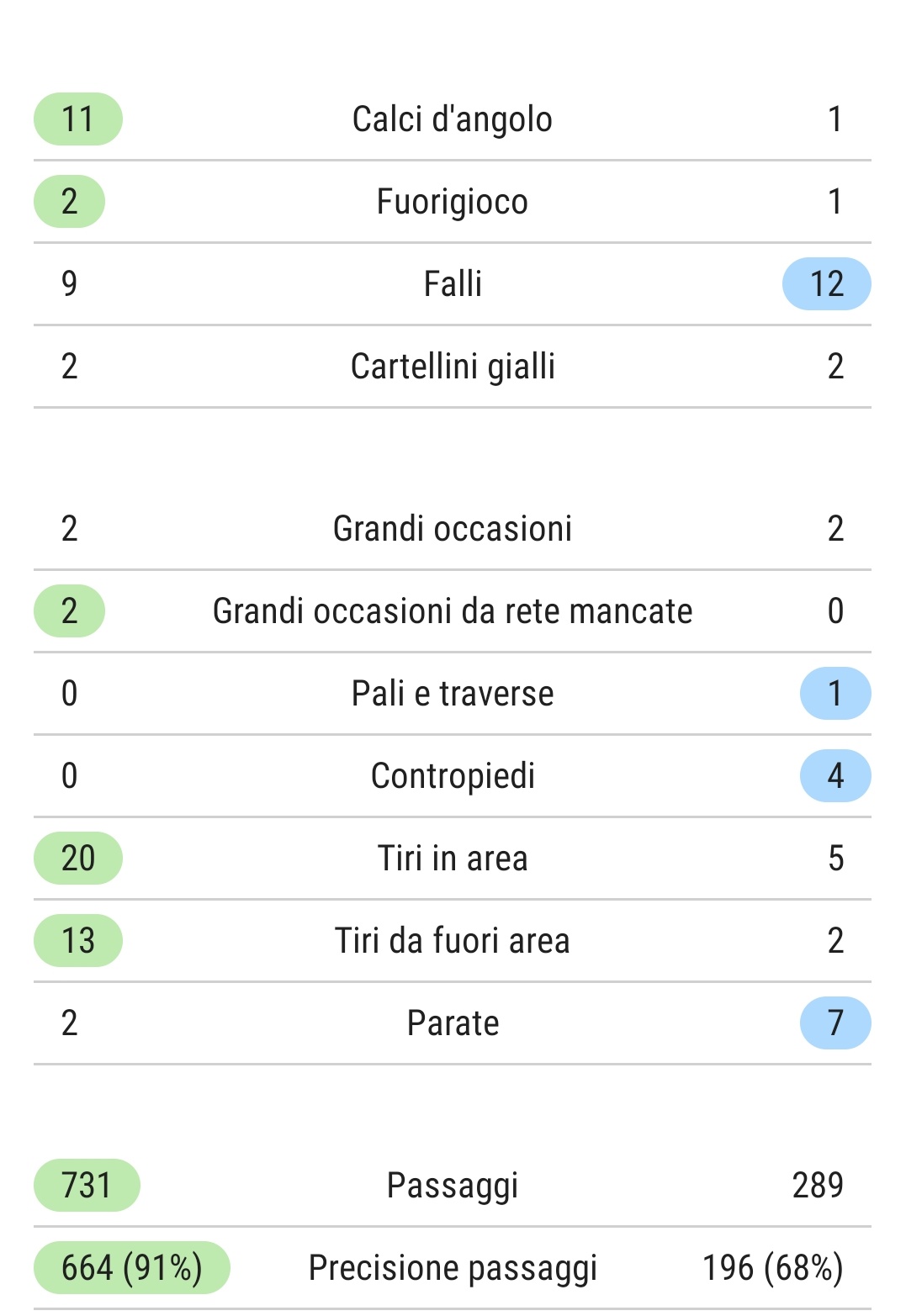Click the green 13 Tiri da fuori area badge
Image resolution: width=906 pixels, height=1316 pixels.
(x=78, y=940)
